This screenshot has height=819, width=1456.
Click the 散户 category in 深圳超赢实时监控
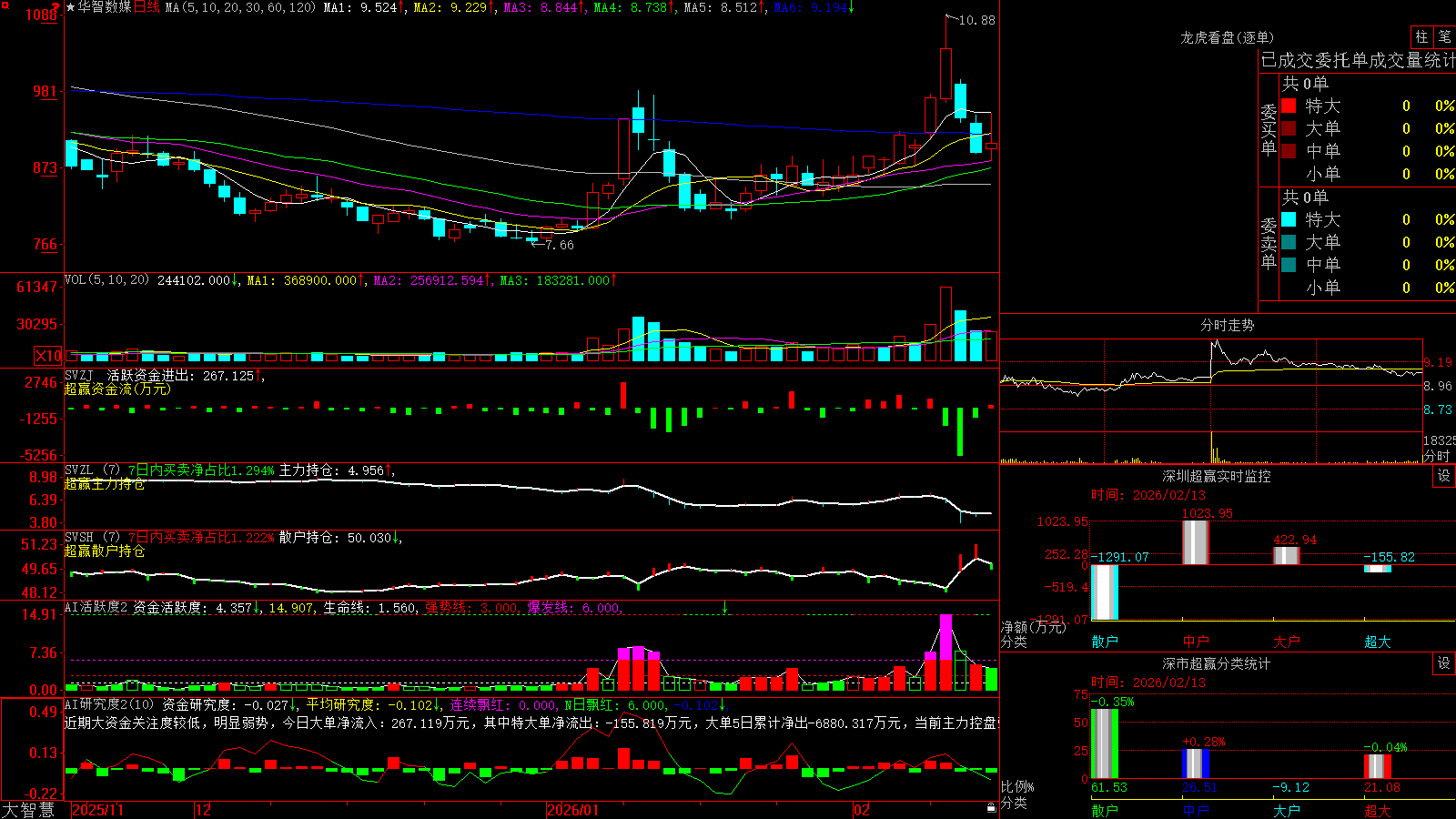(1105, 642)
